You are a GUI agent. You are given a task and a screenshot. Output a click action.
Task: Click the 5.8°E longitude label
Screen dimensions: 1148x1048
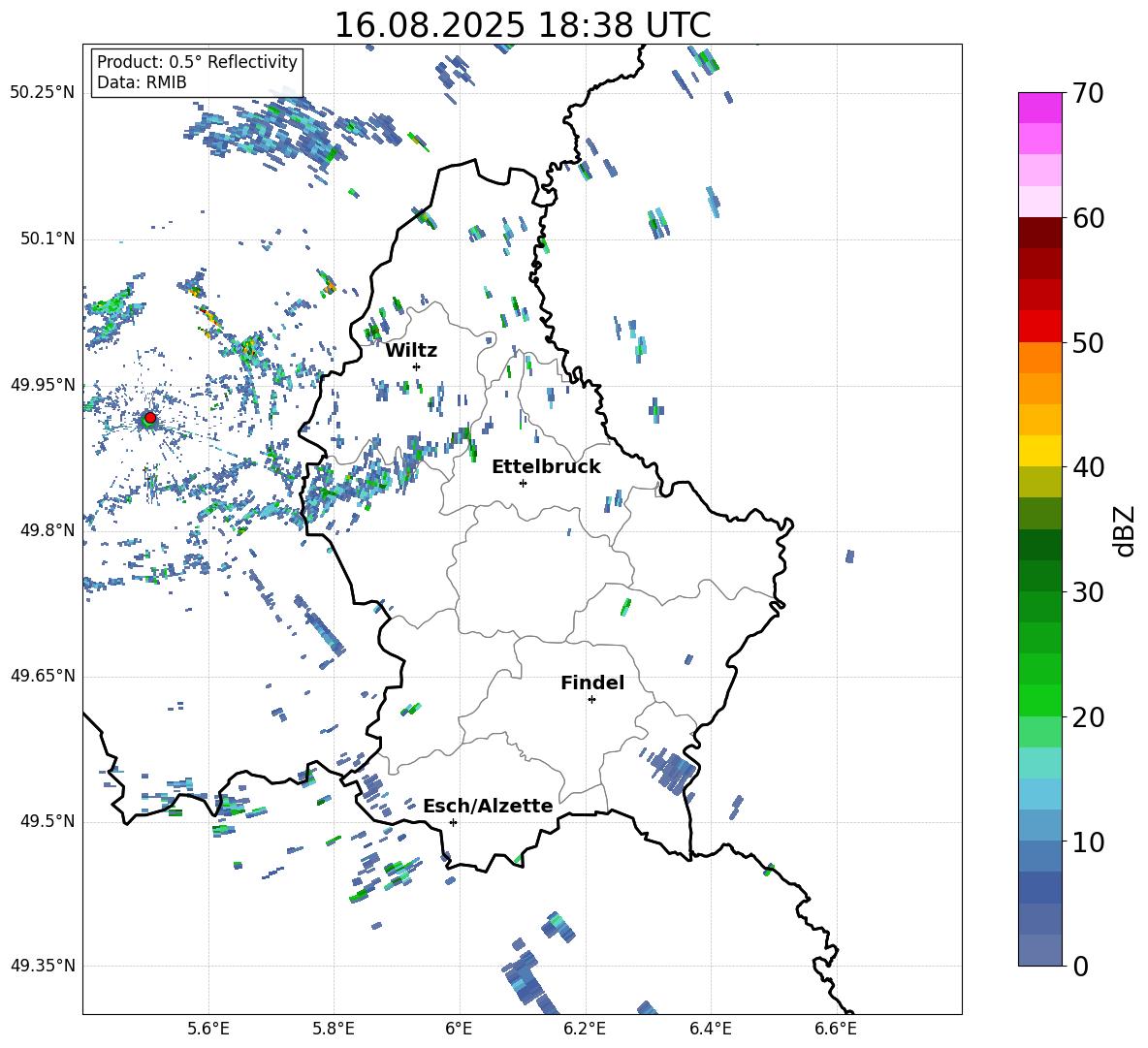334,1029
